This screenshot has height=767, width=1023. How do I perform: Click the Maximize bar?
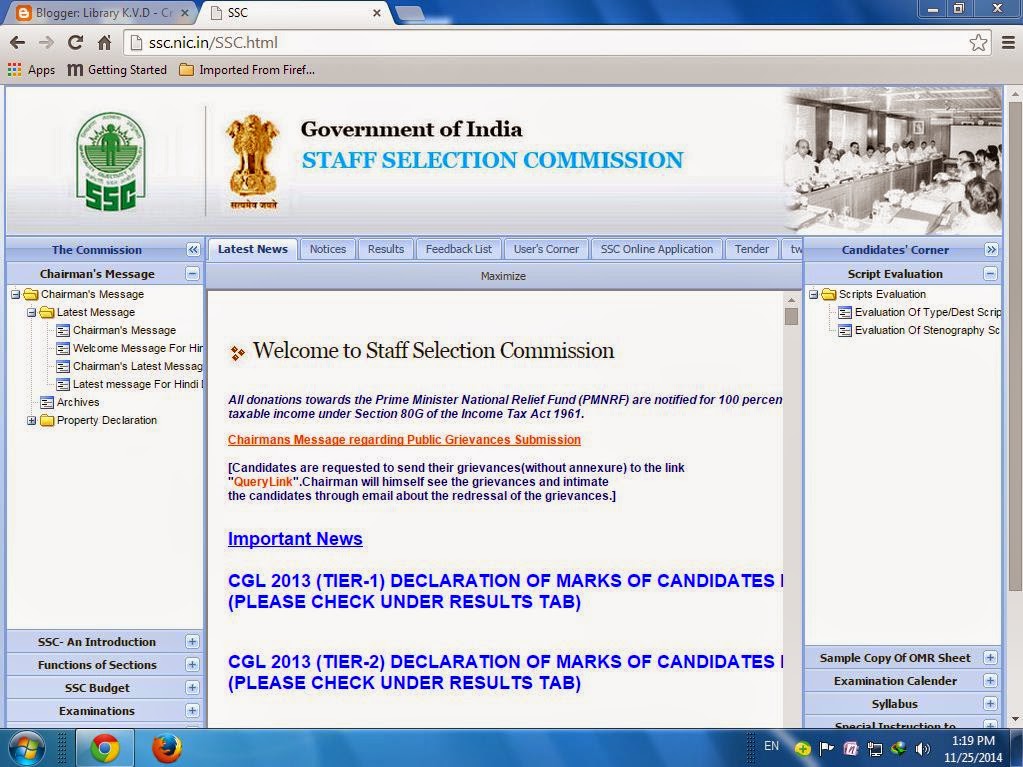point(503,276)
